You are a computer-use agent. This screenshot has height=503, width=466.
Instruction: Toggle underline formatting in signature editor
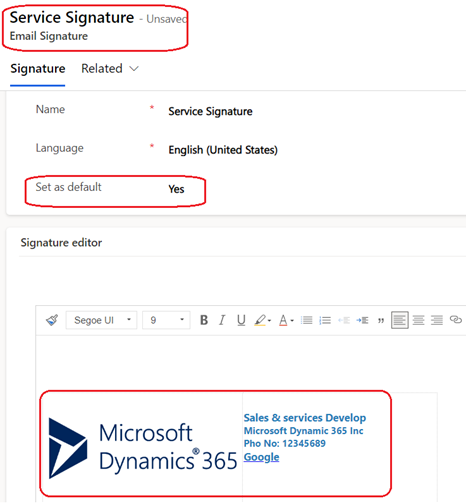[241, 320]
